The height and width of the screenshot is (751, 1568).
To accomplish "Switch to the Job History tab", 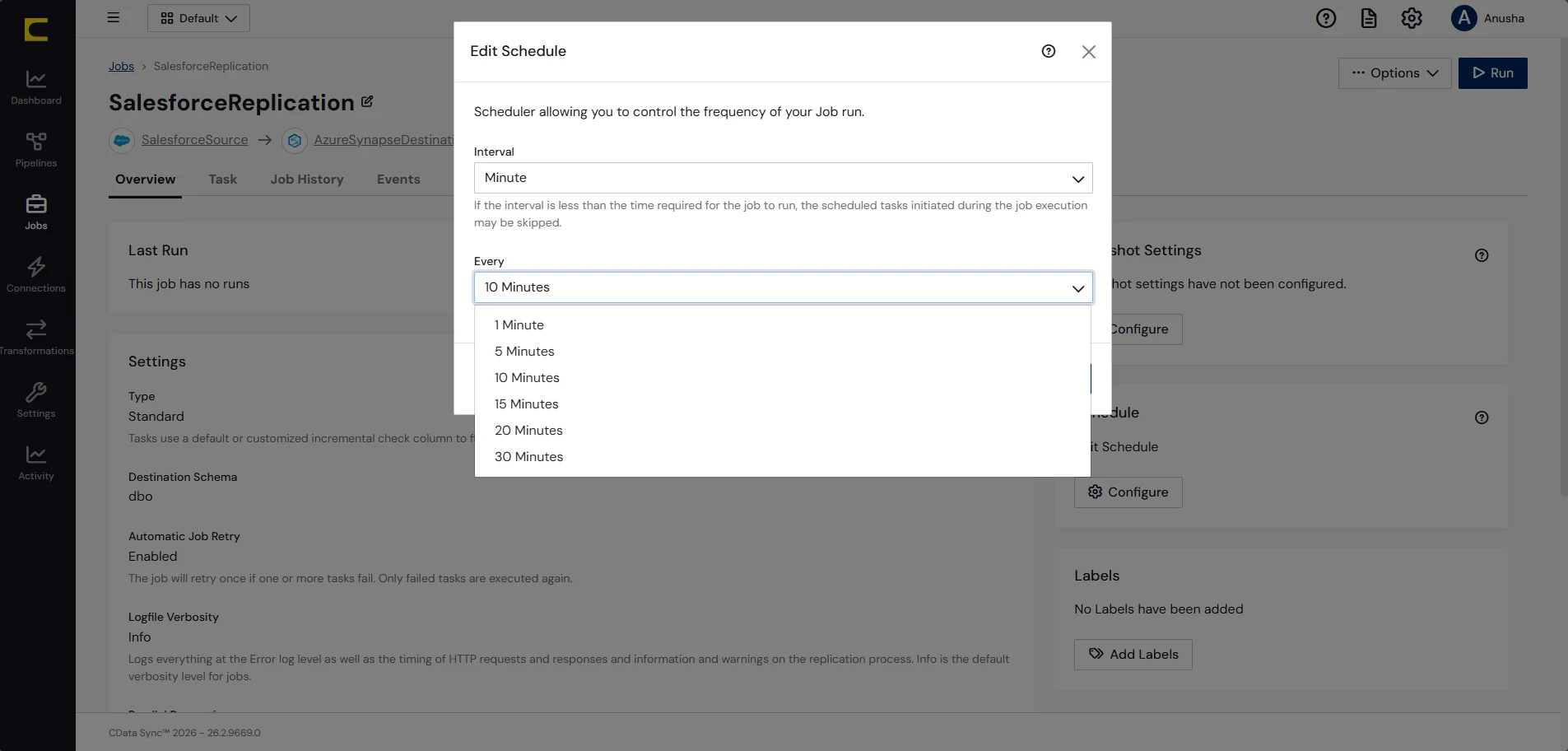I will 307,180.
